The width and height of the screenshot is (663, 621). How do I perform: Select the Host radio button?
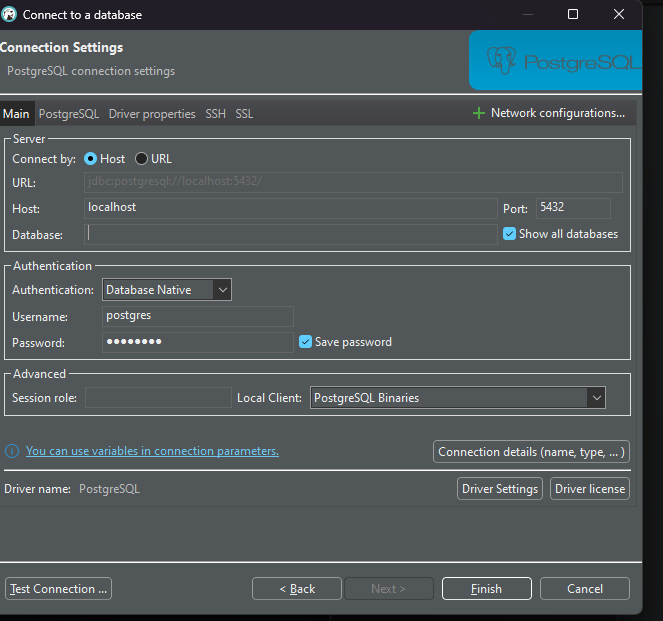tap(90, 159)
